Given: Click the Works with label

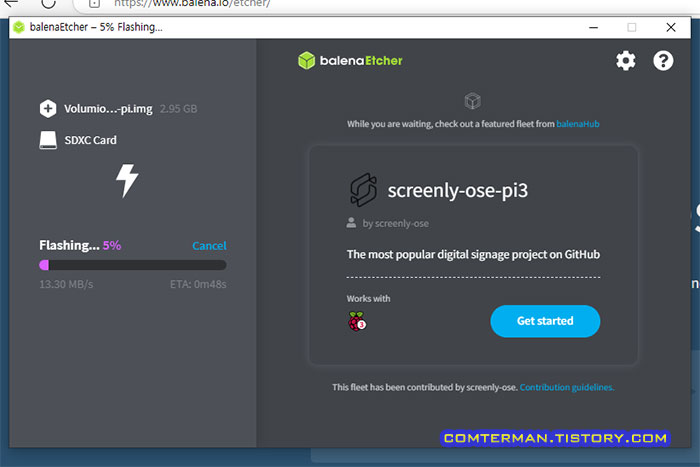Looking at the screenshot, I should pos(368,299).
